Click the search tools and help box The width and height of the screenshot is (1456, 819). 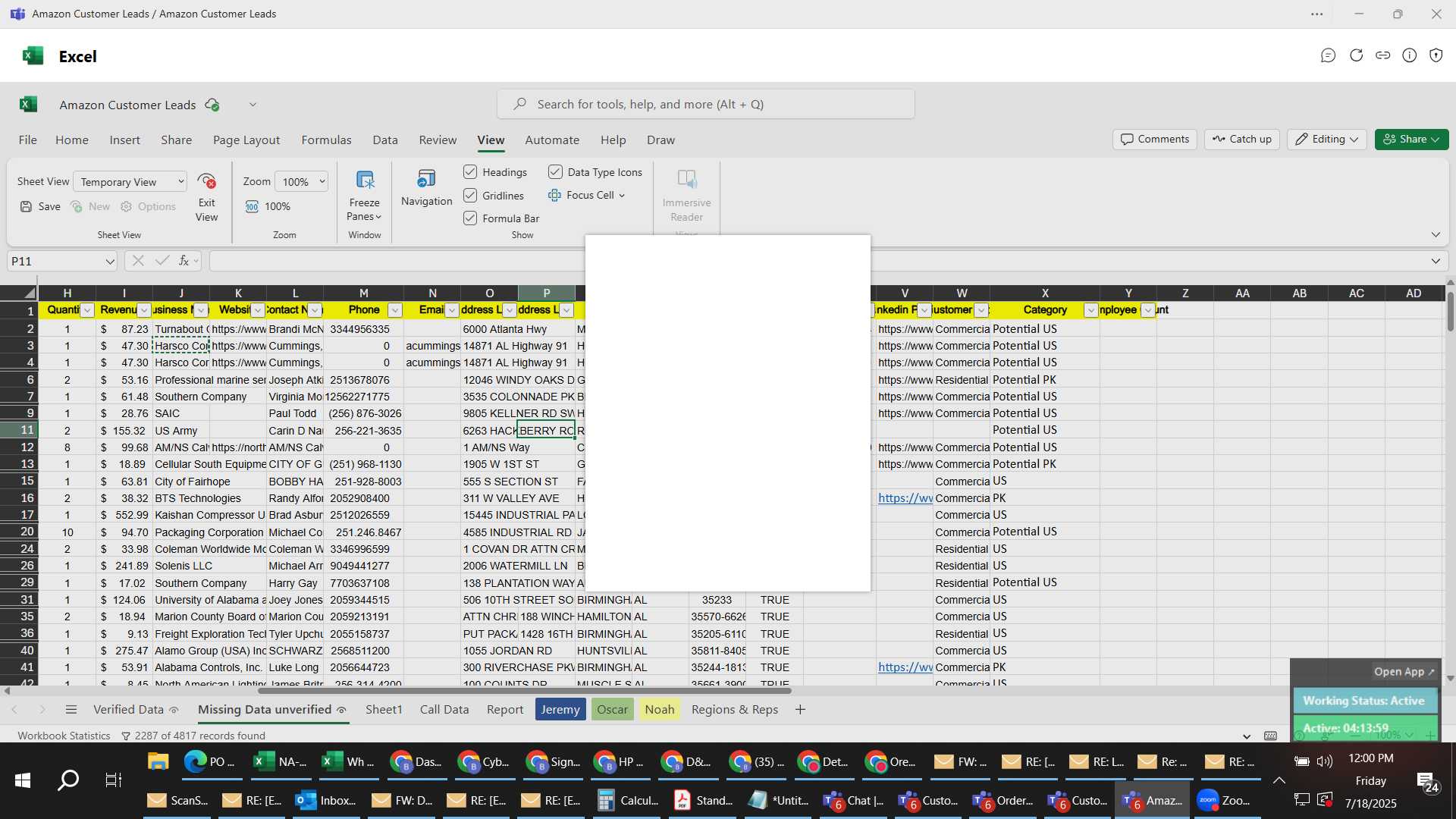point(705,104)
